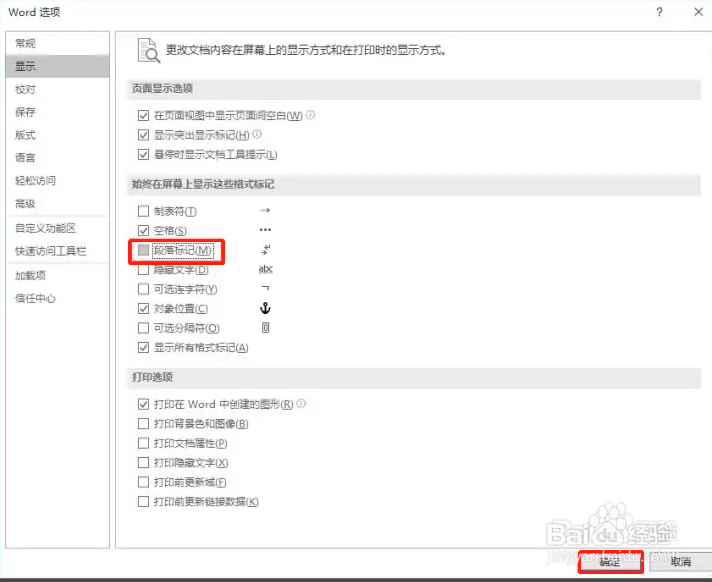This screenshot has width=712, height=582.
Task: Enable 打印隐藏文字 checkbox
Action: coord(143,463)
